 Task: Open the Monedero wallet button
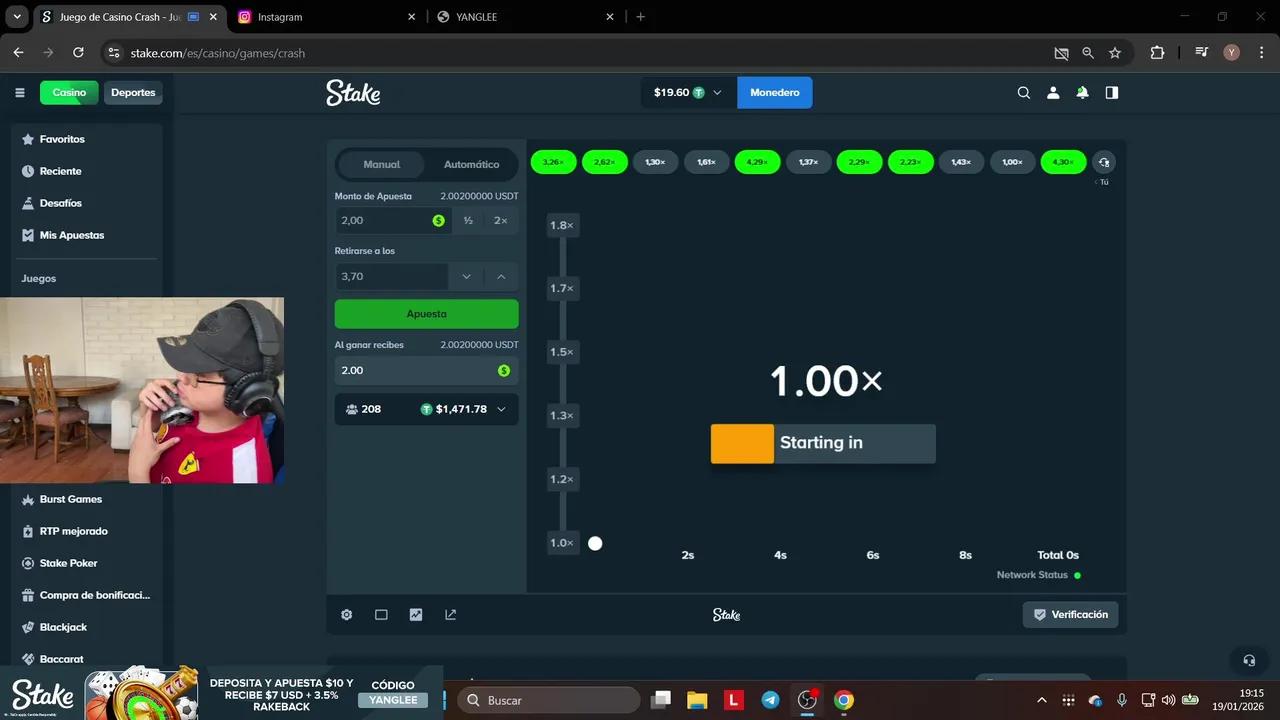point(775,93)
